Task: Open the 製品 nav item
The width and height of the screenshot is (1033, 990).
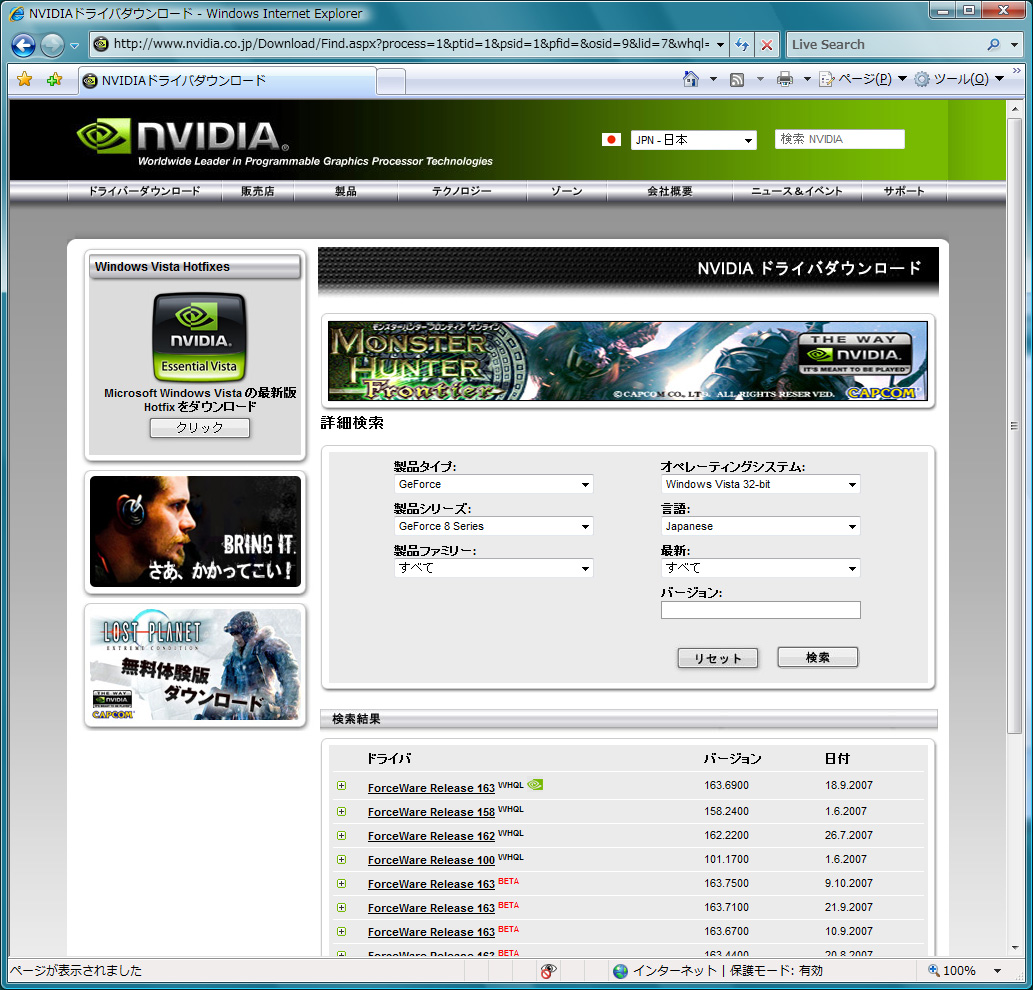Action: (346, 191)
